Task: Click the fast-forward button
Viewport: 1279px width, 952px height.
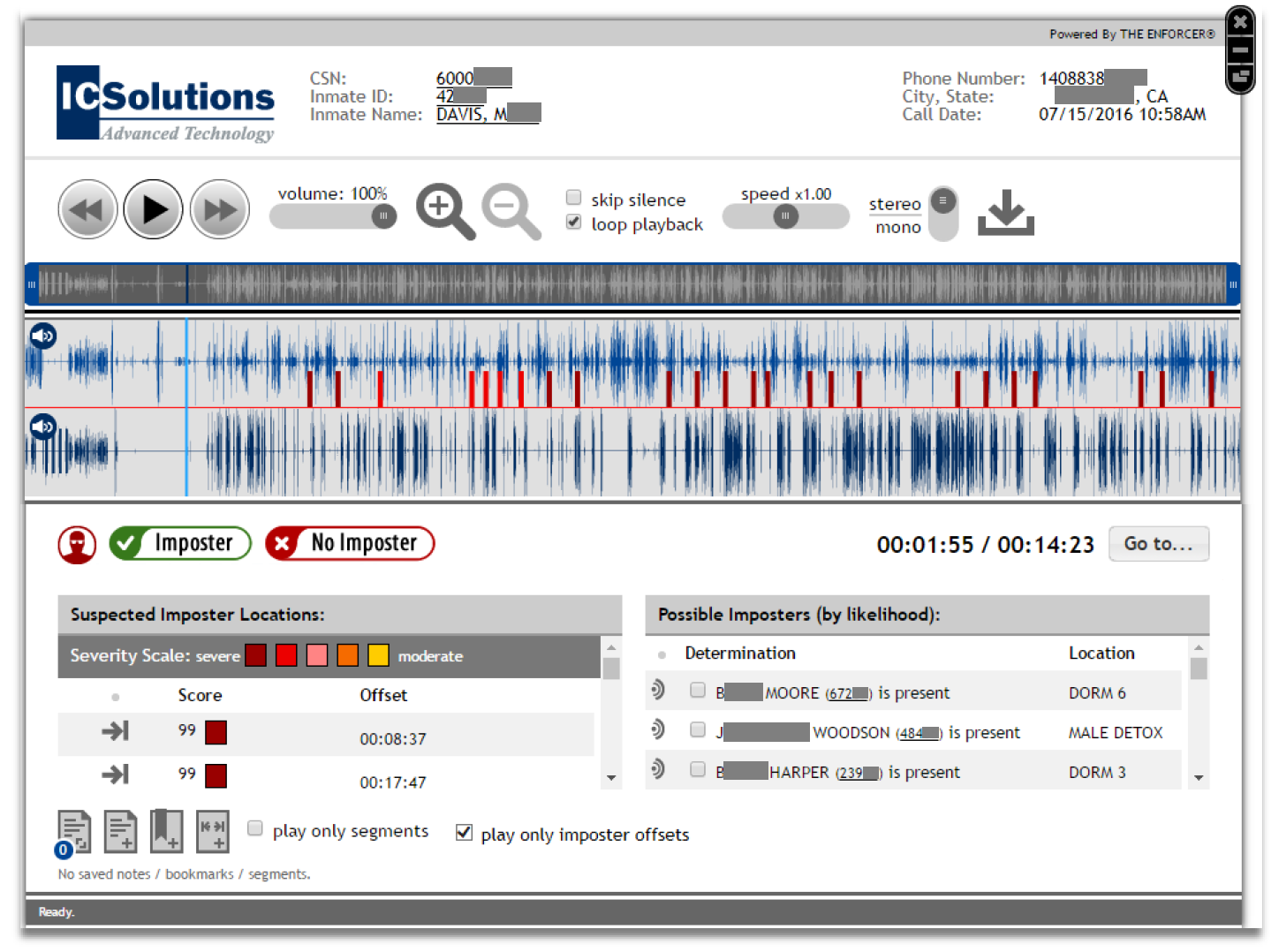Action: click(x=220, y=210)
